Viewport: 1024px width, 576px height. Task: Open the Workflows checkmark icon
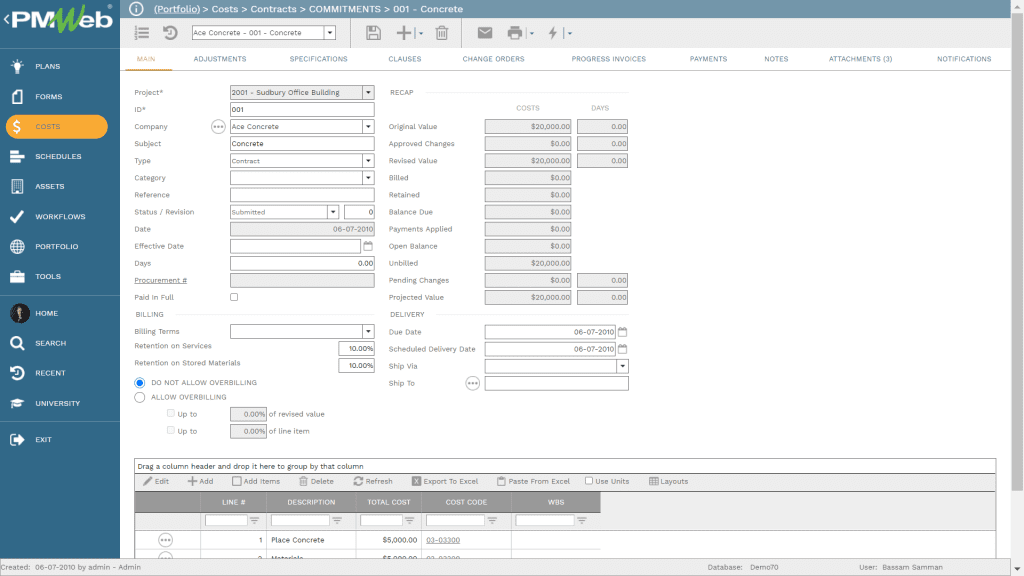[18, 217]
